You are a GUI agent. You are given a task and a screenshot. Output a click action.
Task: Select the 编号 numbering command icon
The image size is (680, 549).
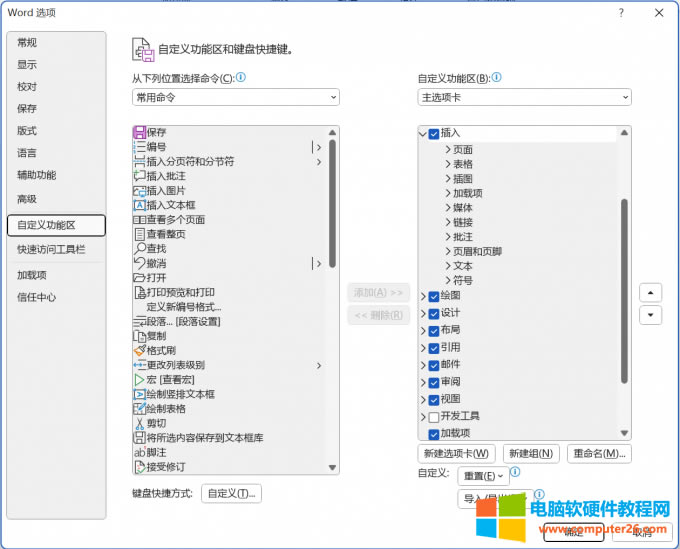tap(140, 147)
